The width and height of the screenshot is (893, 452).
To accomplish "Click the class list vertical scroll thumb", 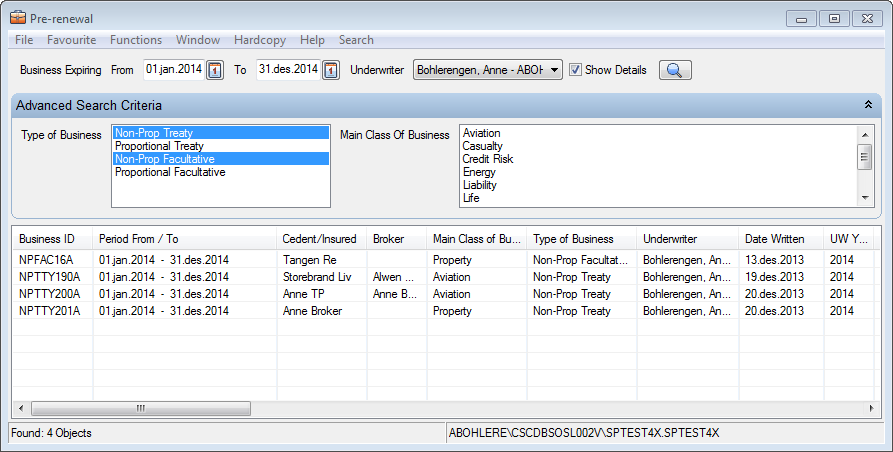I will [x=865, y=157].
